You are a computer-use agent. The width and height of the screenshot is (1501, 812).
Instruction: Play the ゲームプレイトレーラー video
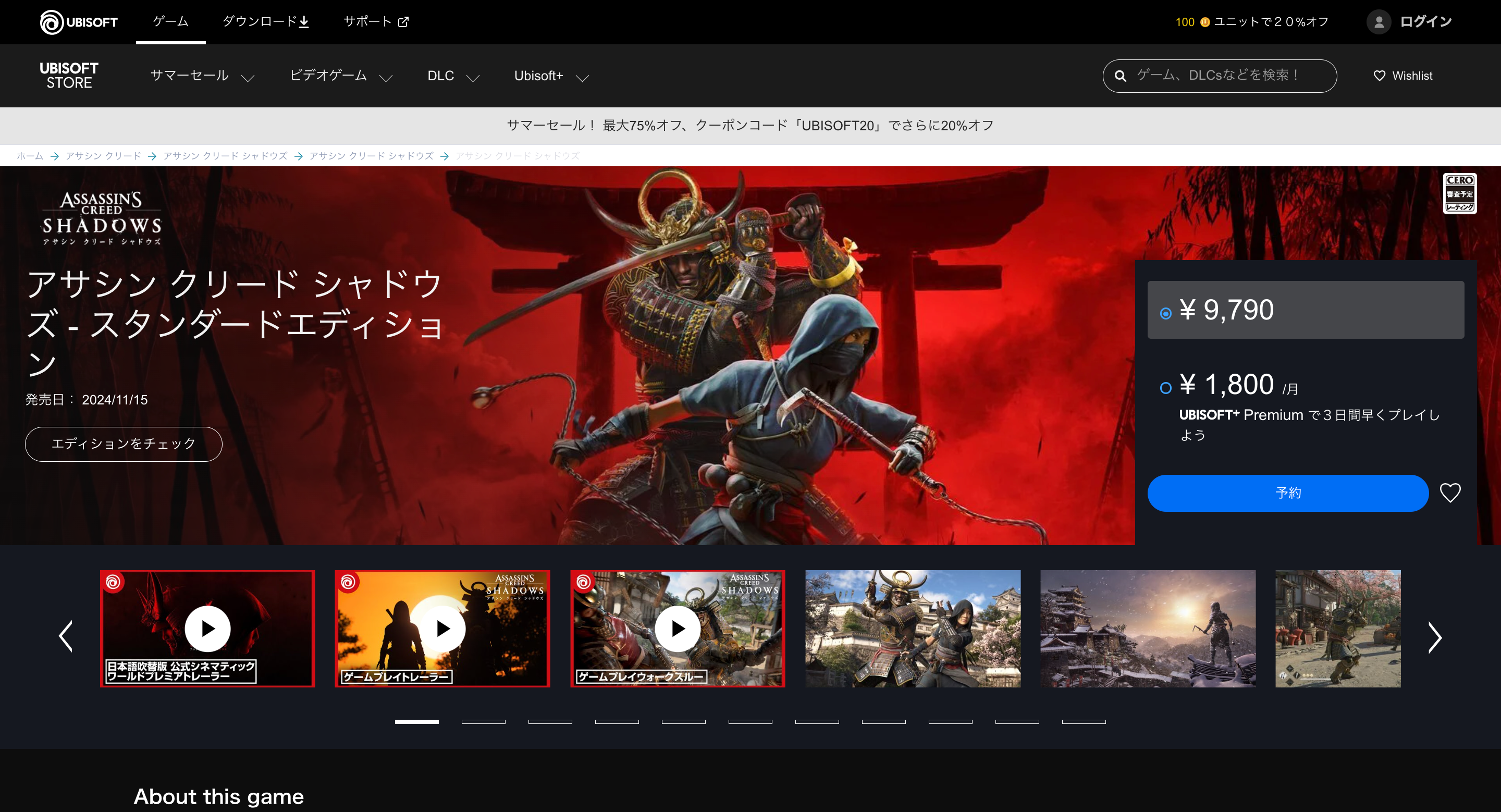click(443, 629)
